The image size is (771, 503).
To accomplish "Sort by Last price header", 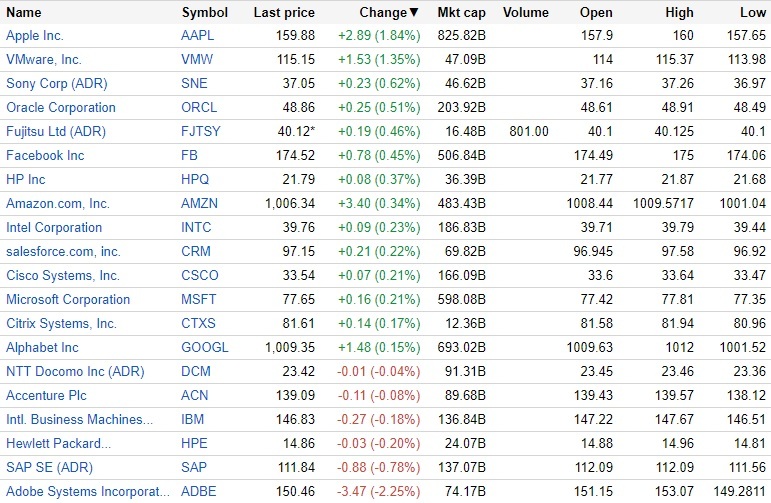I will tap(284, 13).
